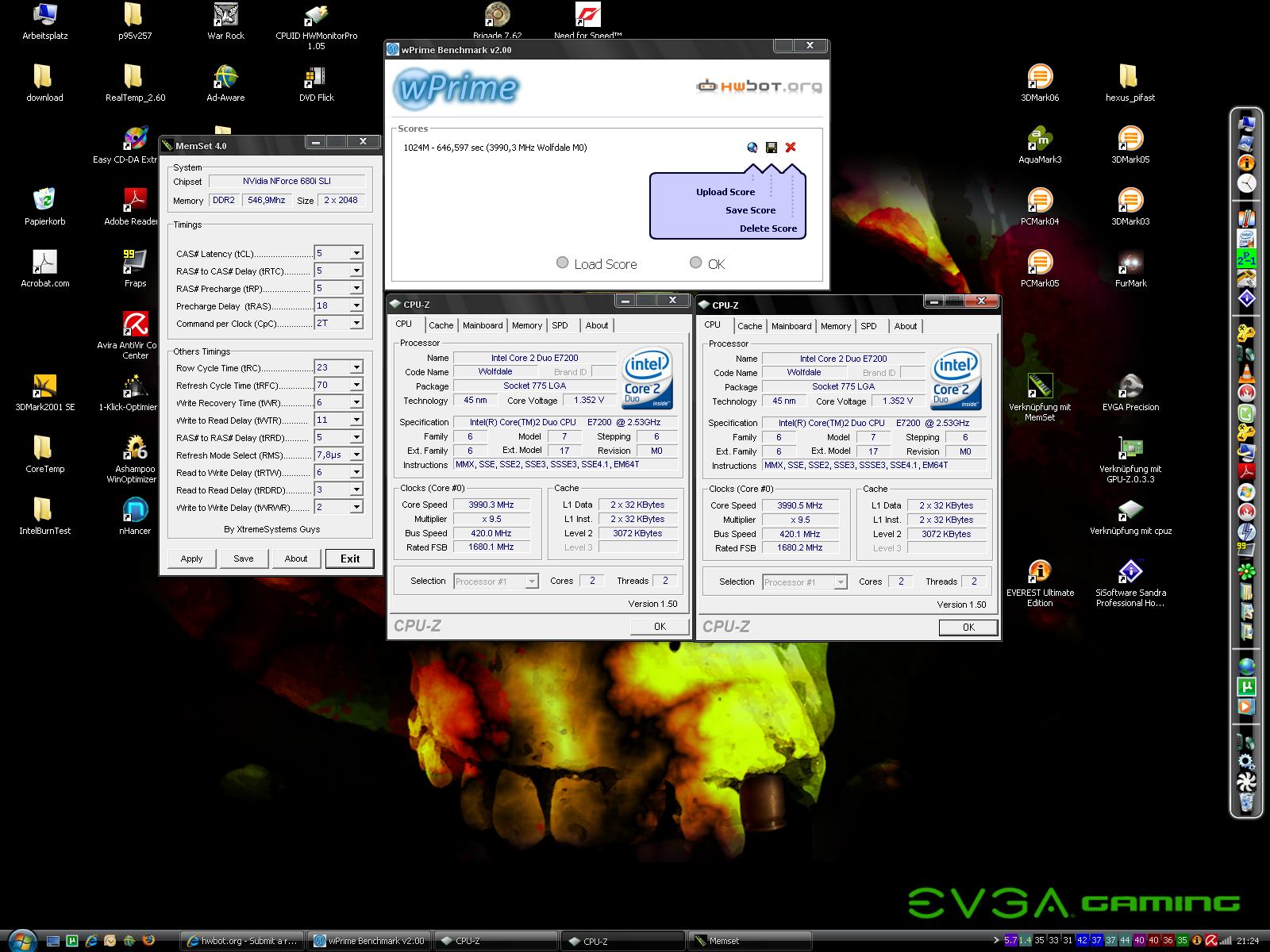
Task: Switch to Memset taskbar button
Action: pos(749,941)
